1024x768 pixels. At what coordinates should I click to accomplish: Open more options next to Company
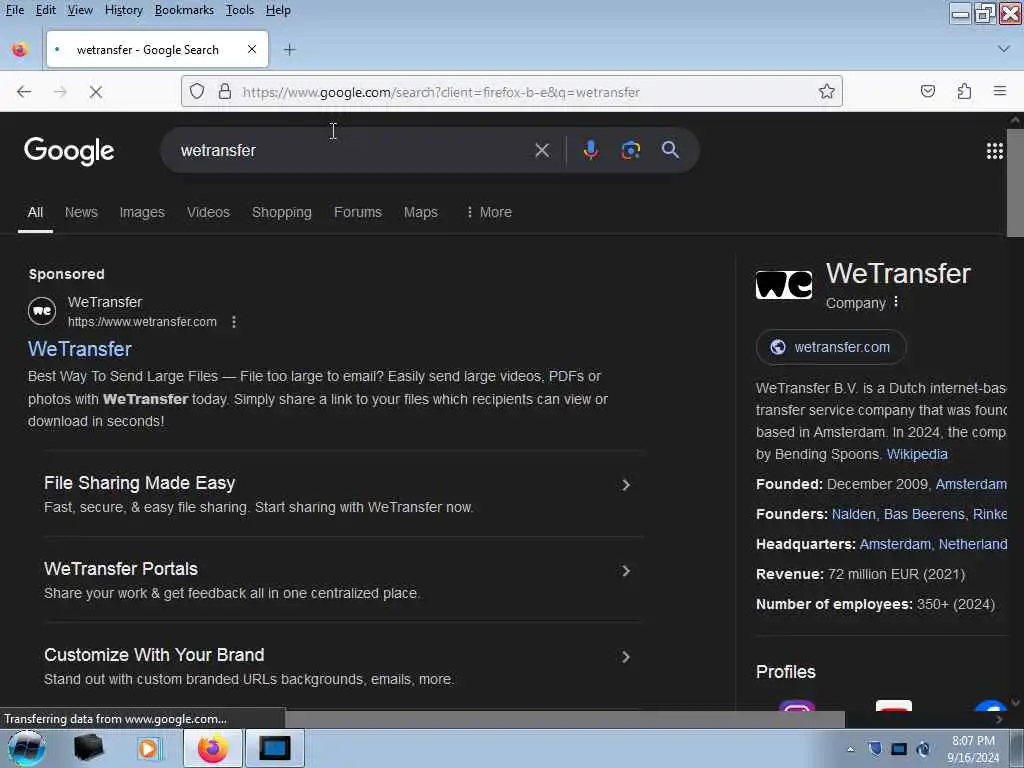point(896,302)
